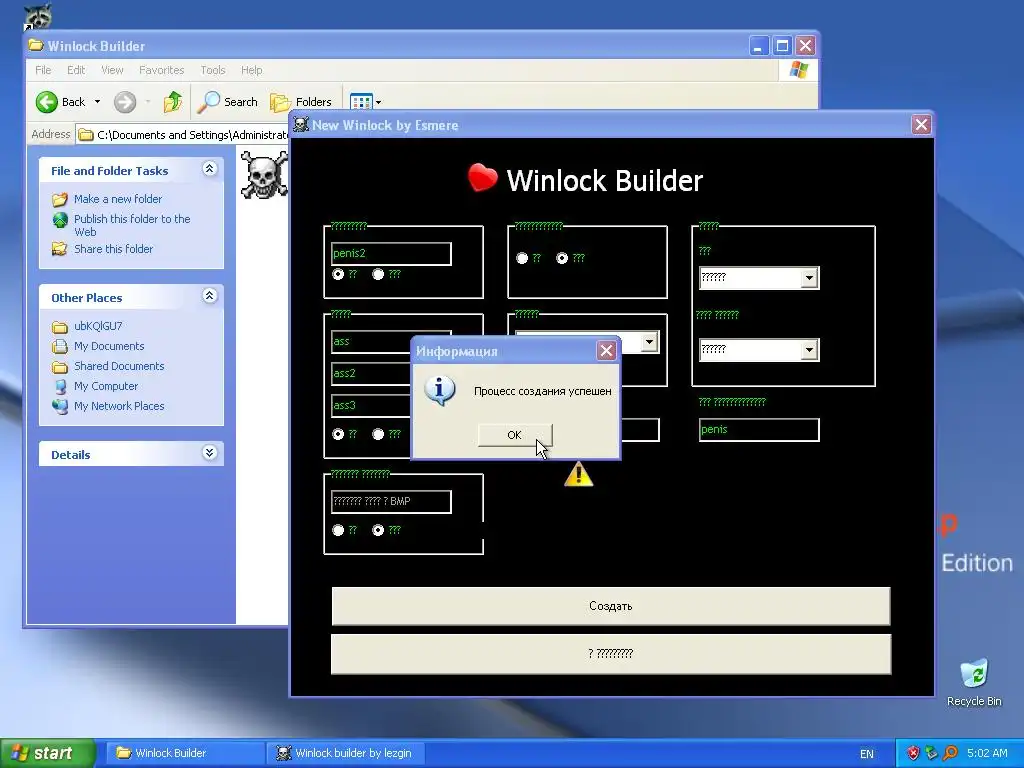This screenshot has height=768, width=1024.
Task: Click the red security shield tray icon
Action: click(913, 753)
